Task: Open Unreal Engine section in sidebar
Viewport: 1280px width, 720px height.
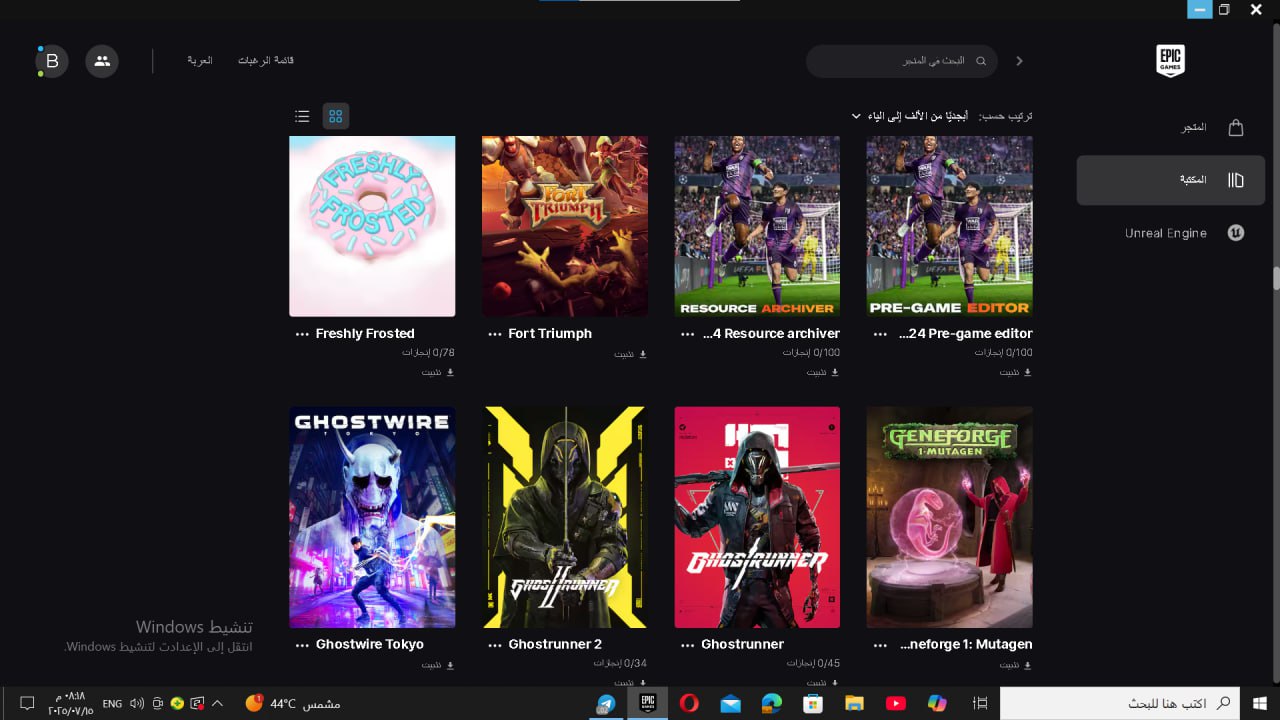Action: pyautogui.click(x=1171, y=233)
